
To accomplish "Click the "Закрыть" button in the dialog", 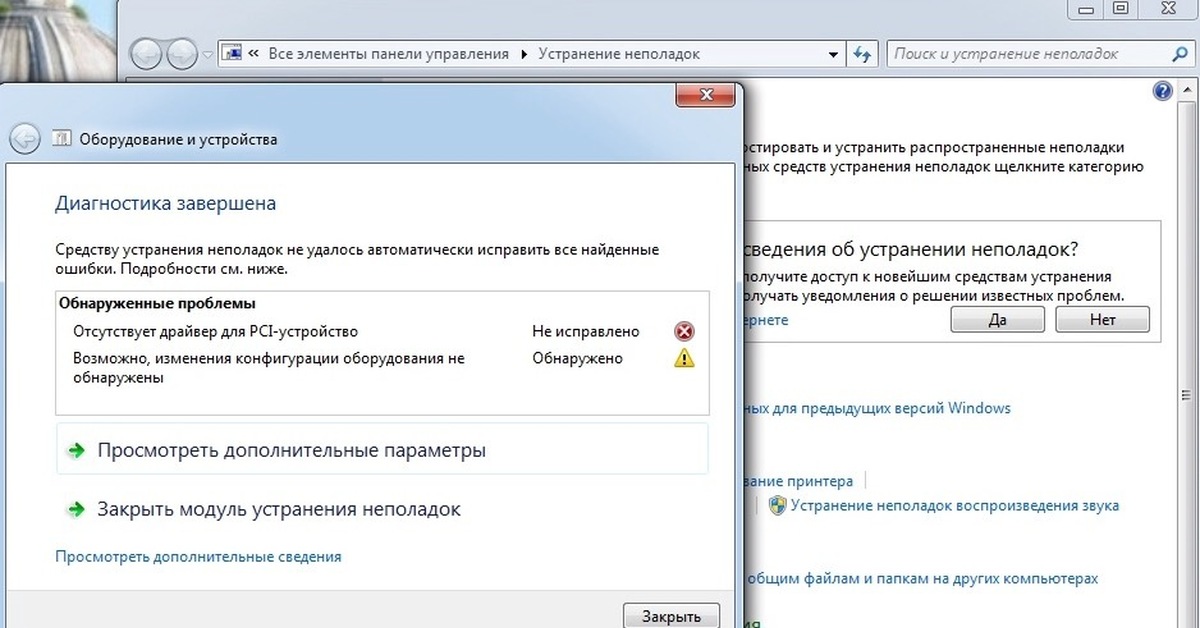I will tap(671, 616).
